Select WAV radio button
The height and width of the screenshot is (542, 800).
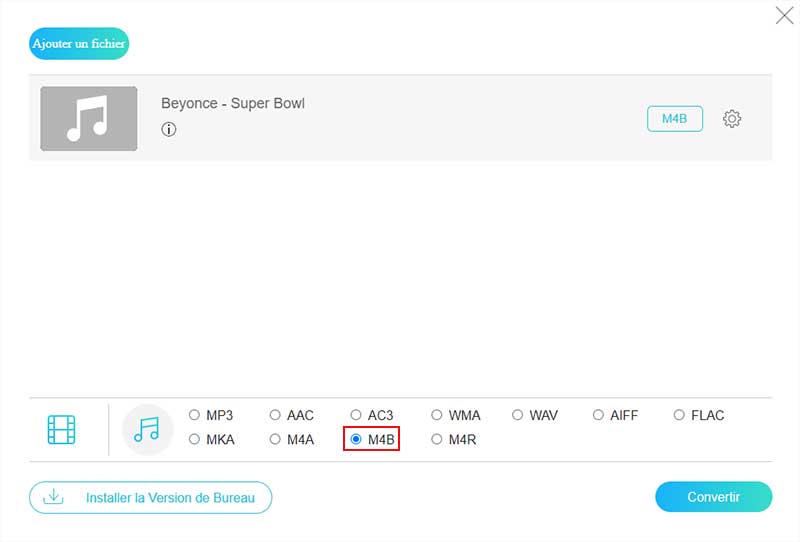(x=518, y=415)
